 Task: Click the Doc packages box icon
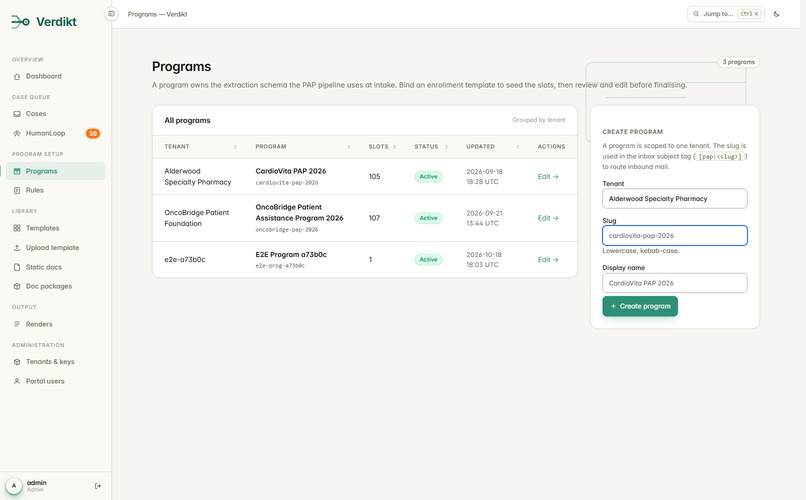coord(17,287)
